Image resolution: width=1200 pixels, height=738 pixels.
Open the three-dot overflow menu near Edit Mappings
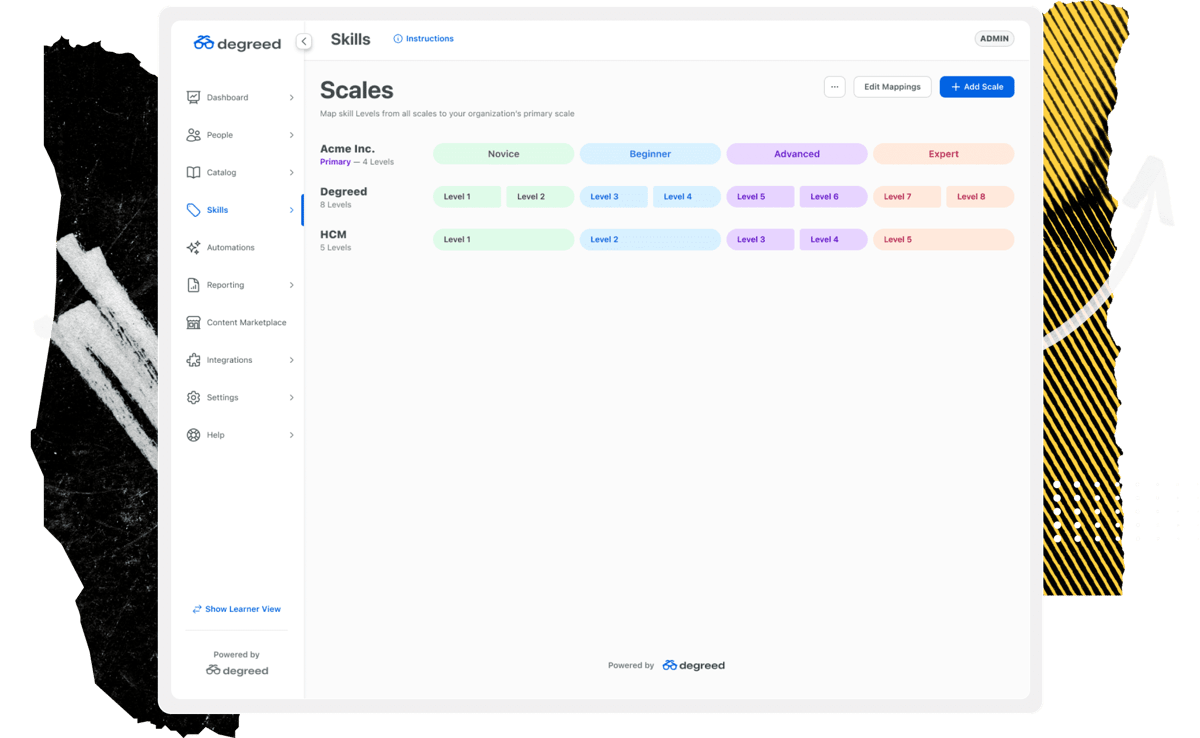(835, 86)
